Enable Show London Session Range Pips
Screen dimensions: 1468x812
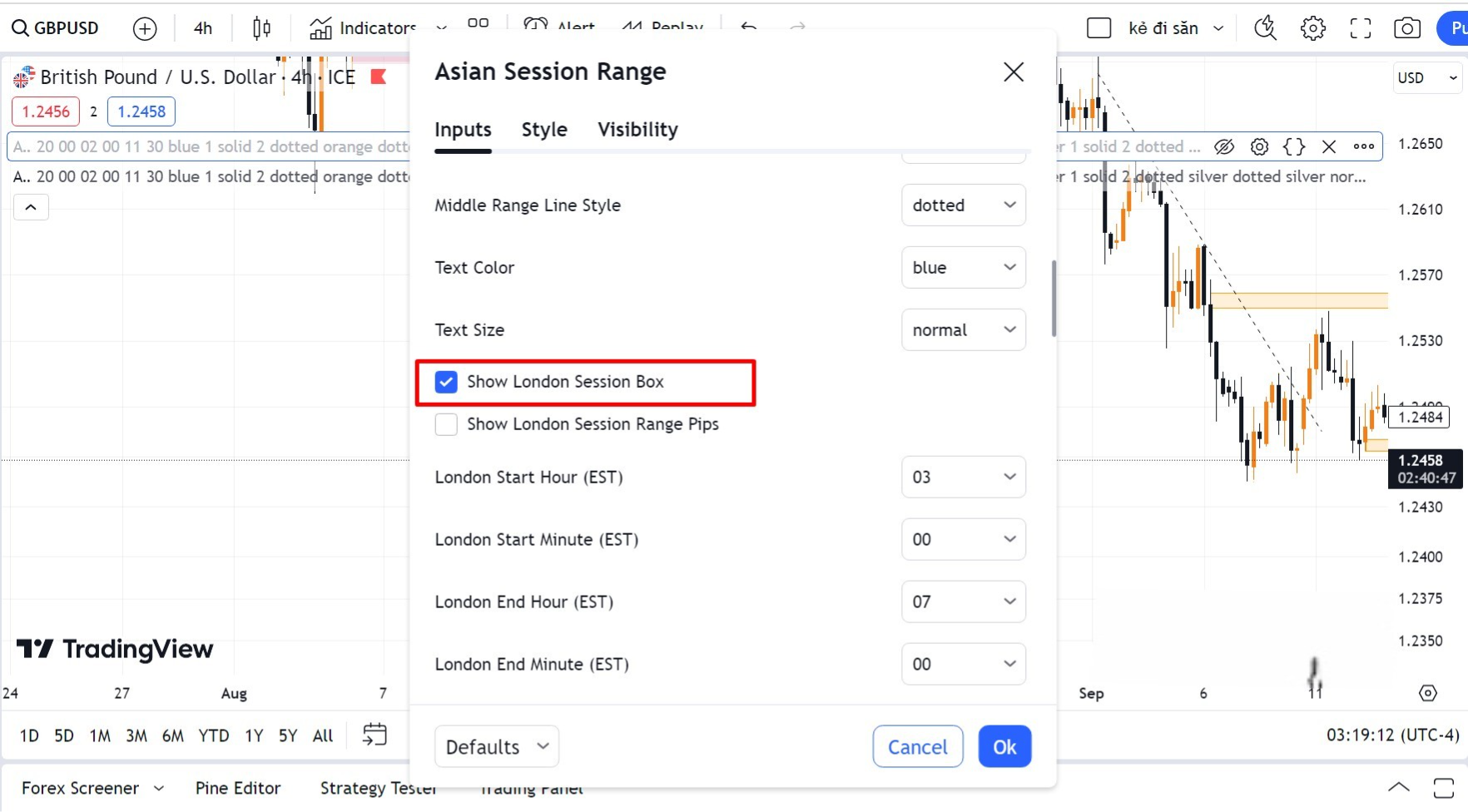(446, 424)
